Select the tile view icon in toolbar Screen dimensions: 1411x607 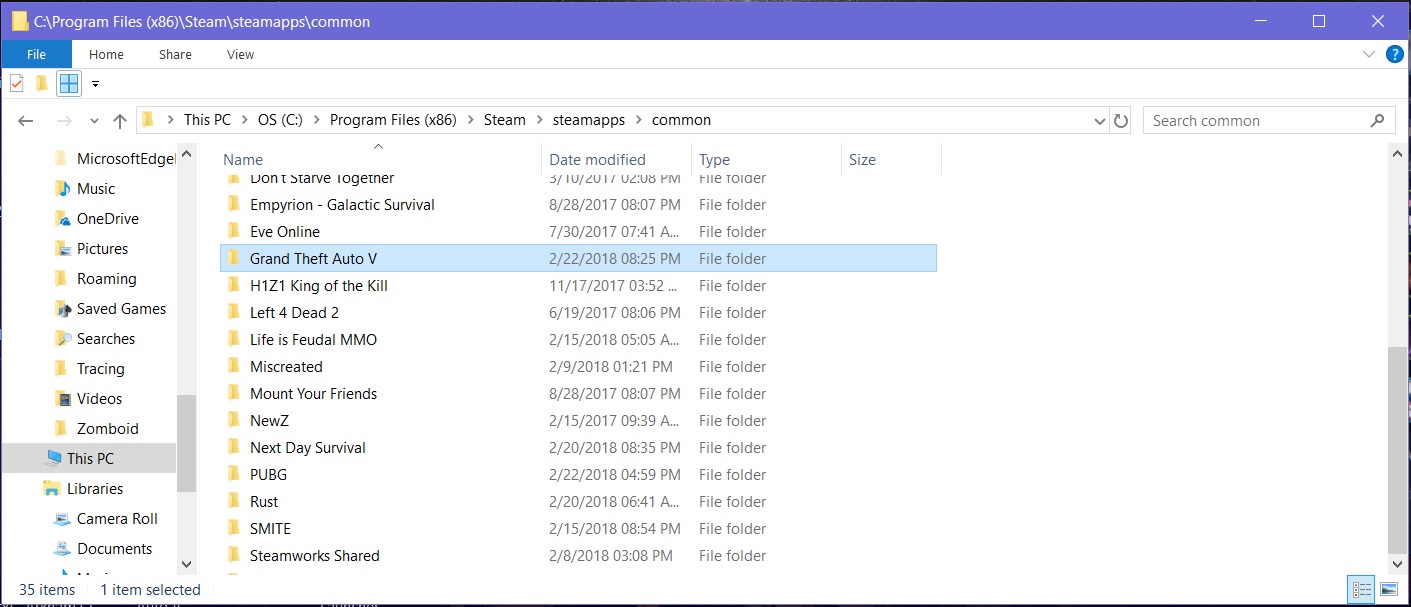tap(68, 83)
